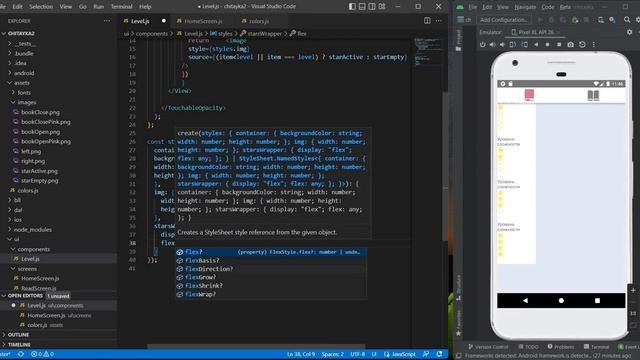Toggle bottom panel layout icon
This screenshot has height=360, width=640.
pos(362,7)
